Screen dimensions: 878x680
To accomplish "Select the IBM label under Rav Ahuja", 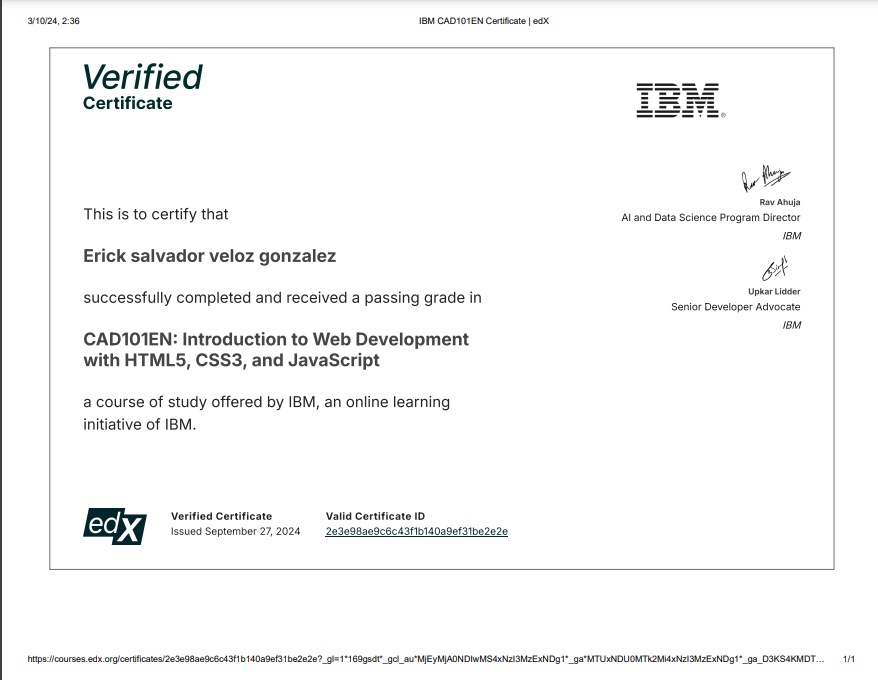I will 793,236.
